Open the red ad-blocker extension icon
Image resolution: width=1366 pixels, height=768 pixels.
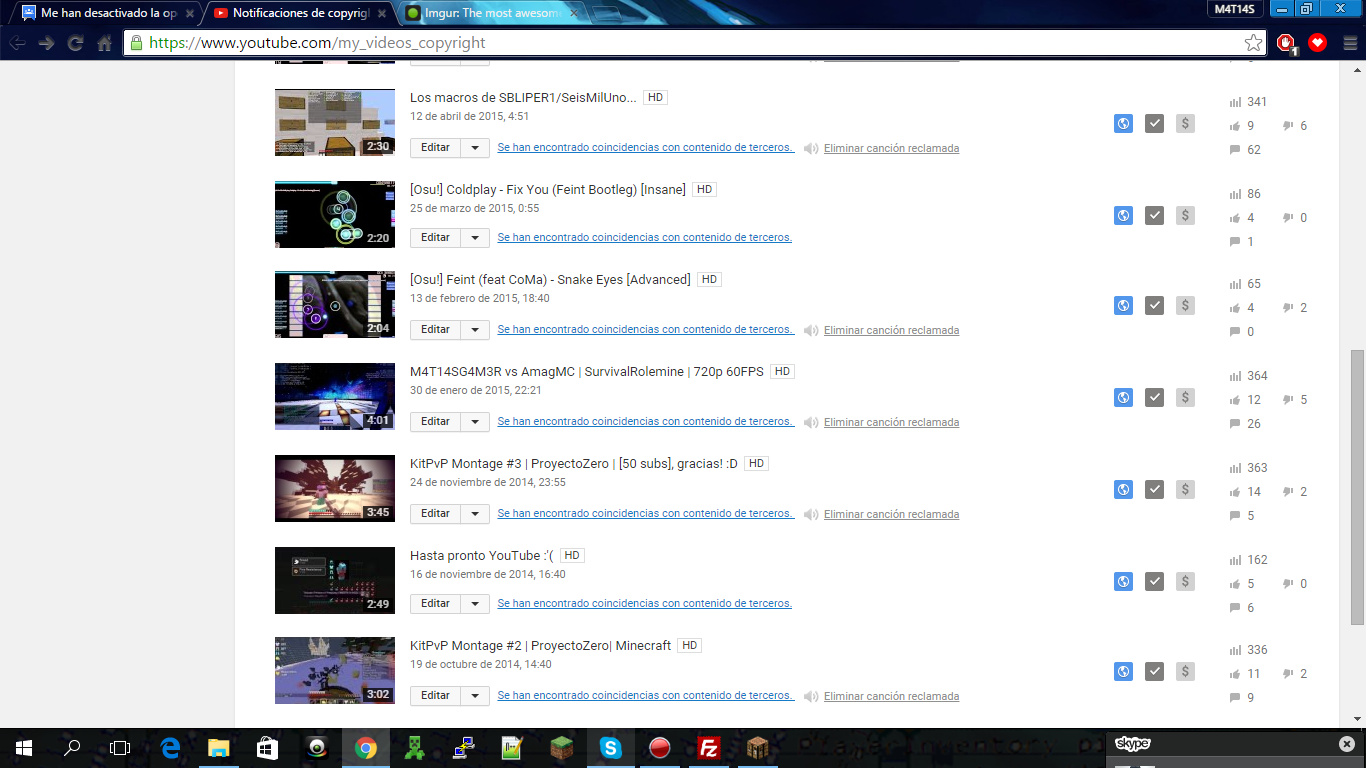tap(1286, 43)
